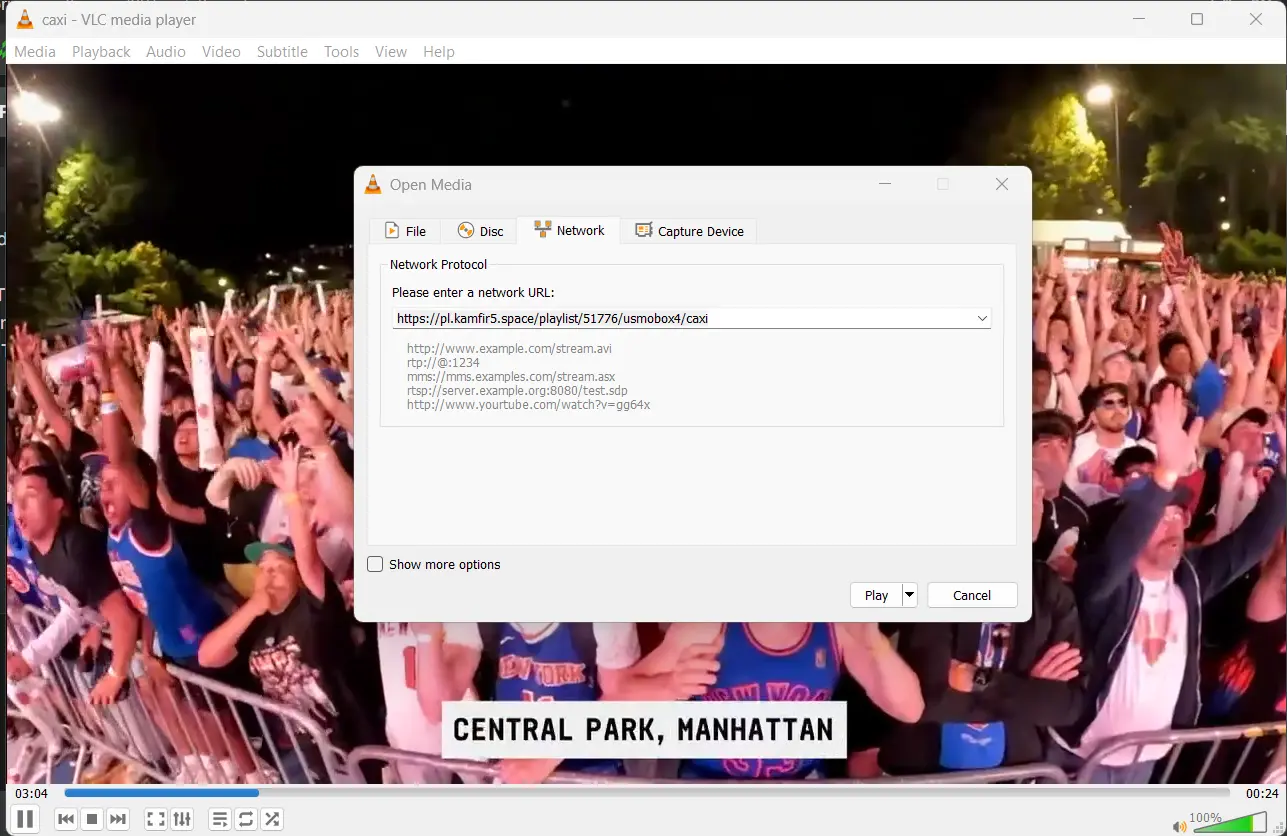Viewport: 1287px width, 836px height.
Task: Minimize the Open Media dialog
Action: pyautogui.click(x=884, y=184)
